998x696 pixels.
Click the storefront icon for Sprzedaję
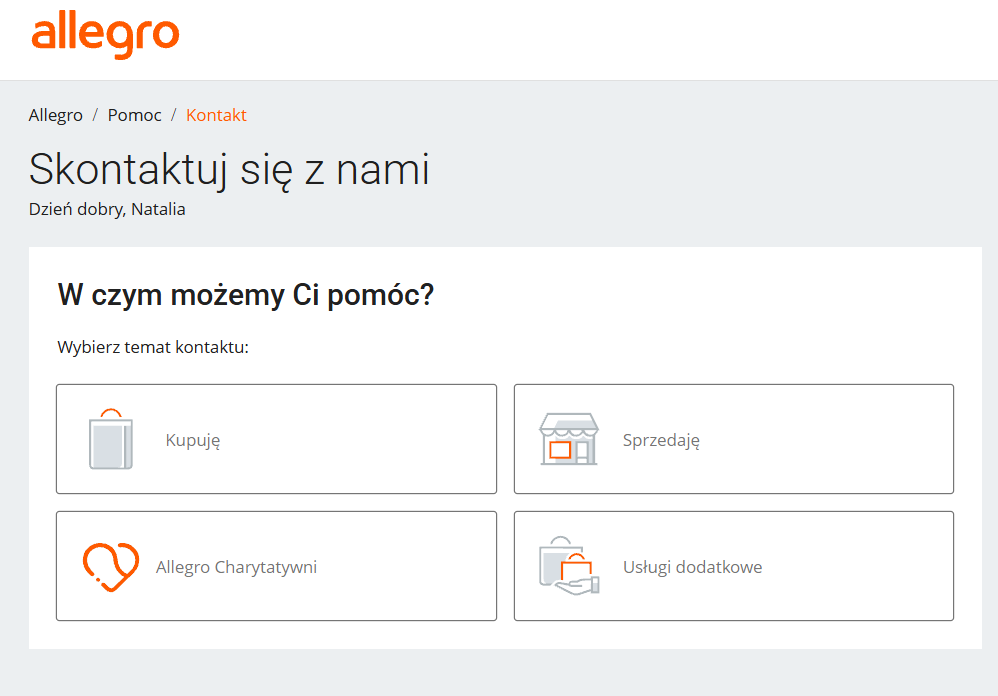[x=568, y=439]
